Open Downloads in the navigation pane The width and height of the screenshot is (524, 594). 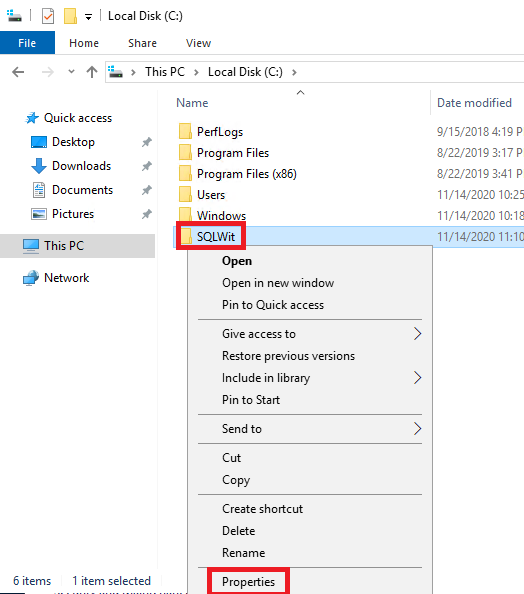tap(81, 166)
